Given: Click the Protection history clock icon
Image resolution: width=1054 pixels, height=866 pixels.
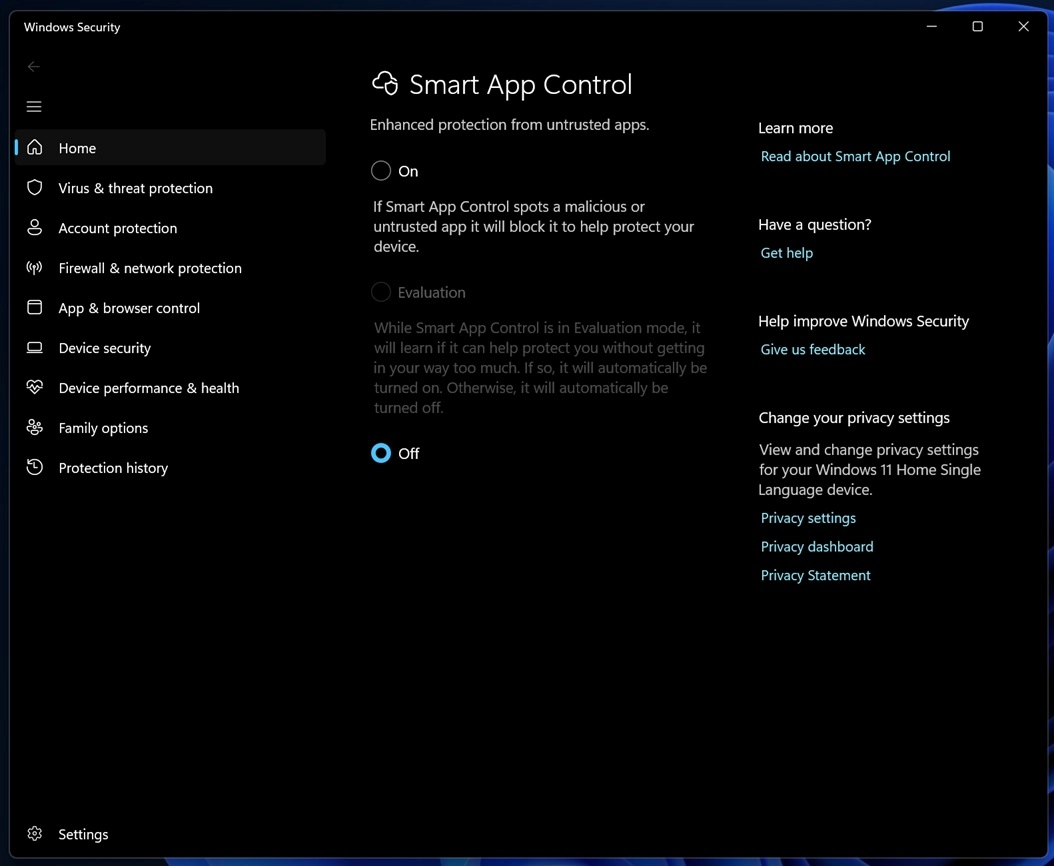Looking at the screenshot, I should click(x=33, y=468).
